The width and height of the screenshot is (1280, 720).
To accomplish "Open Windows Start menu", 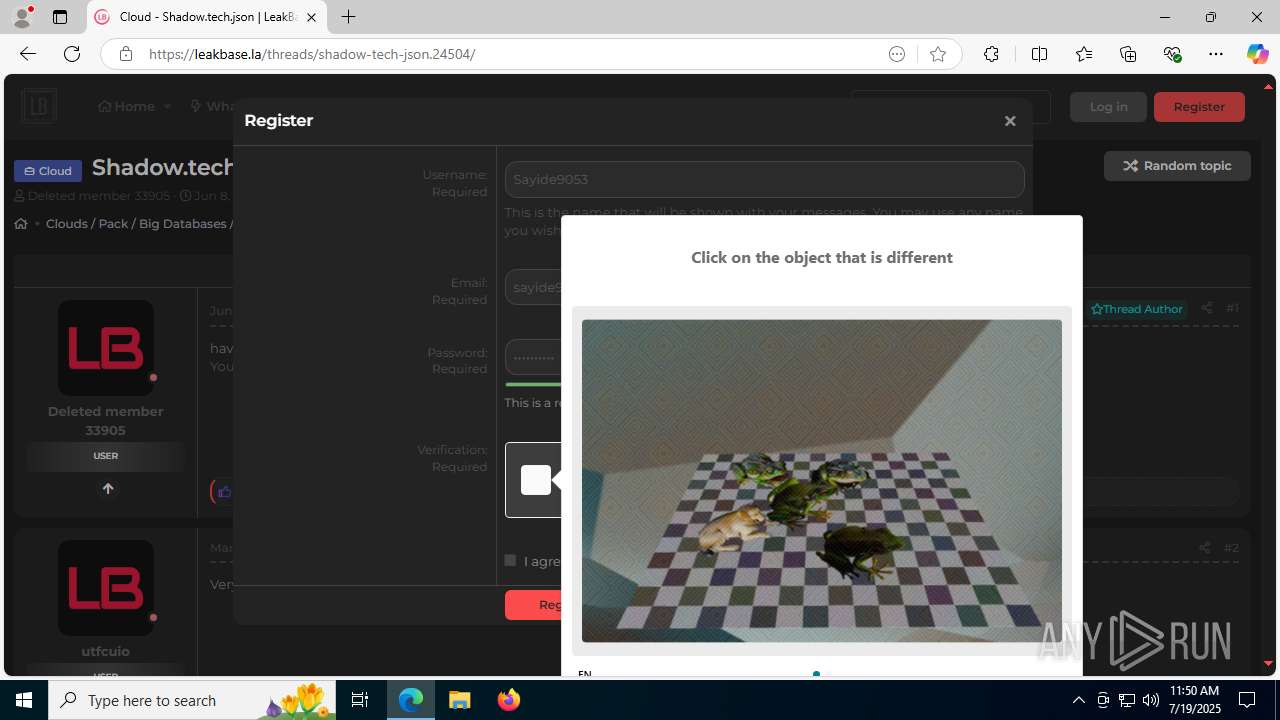I will point(24,700).
